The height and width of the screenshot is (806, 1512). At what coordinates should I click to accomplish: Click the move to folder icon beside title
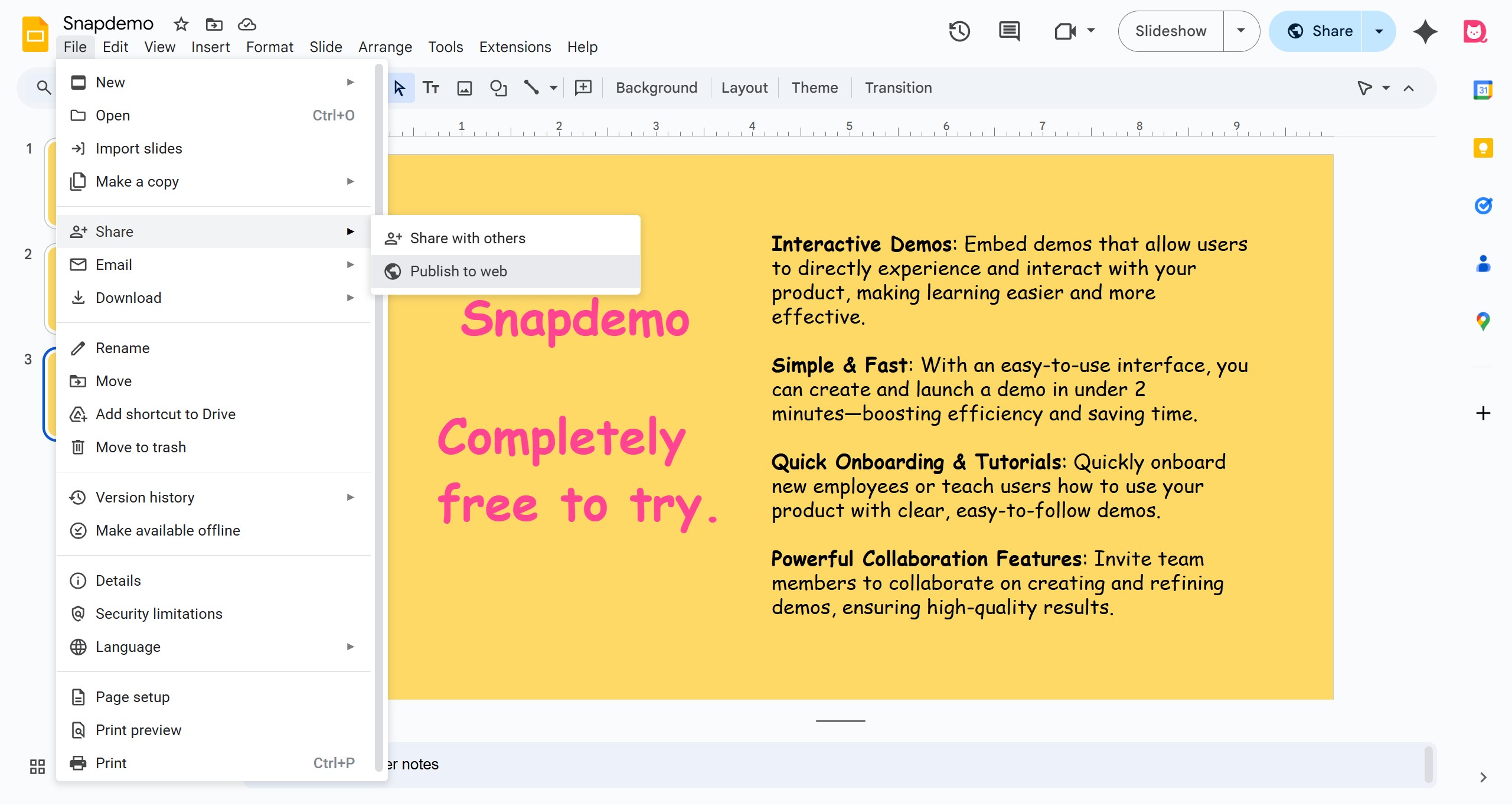click(x=214, y=24)
